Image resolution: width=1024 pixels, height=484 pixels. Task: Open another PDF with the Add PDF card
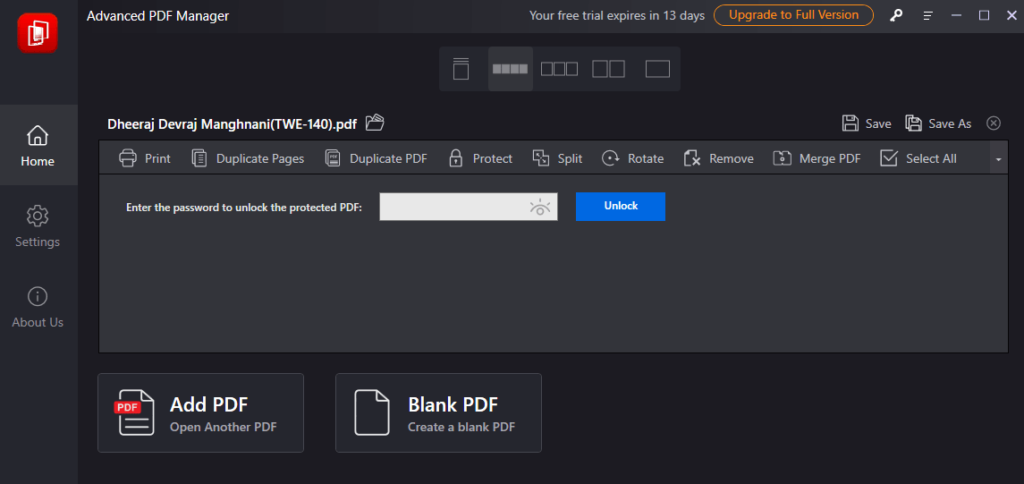pyautogui.click(x=200, y=413)
